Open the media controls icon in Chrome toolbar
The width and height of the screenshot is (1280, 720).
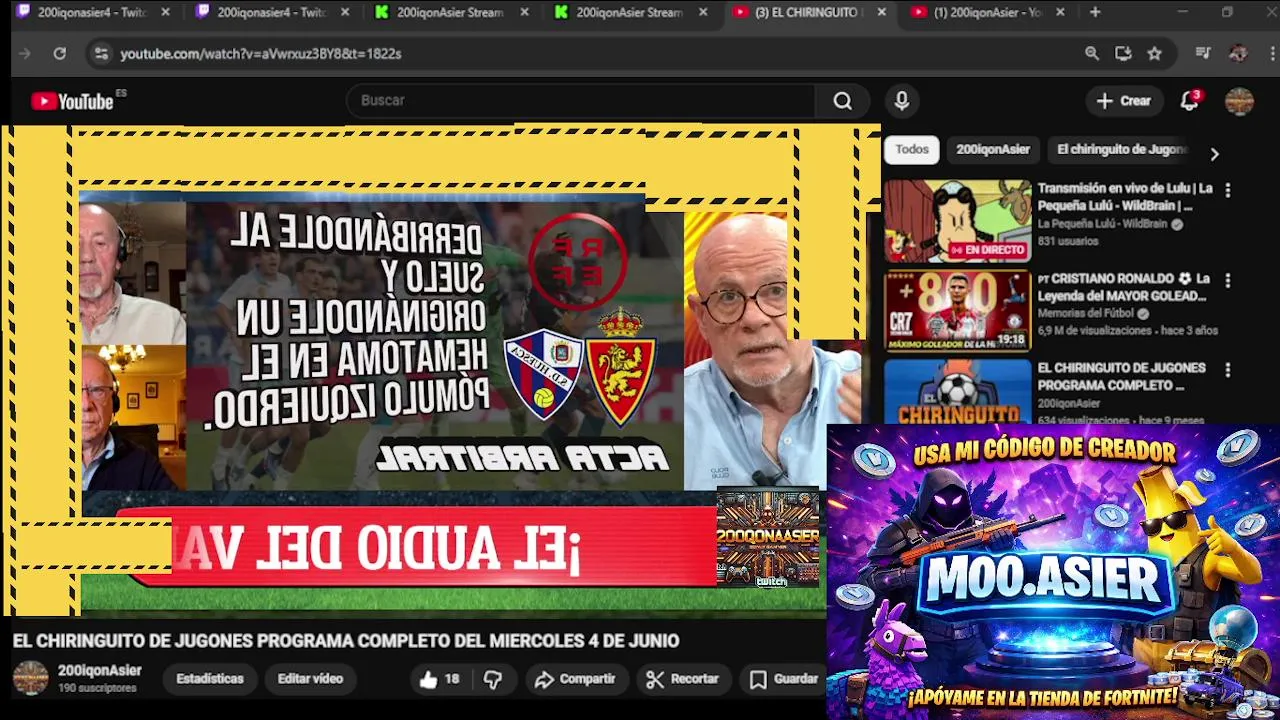(1203, 54)
